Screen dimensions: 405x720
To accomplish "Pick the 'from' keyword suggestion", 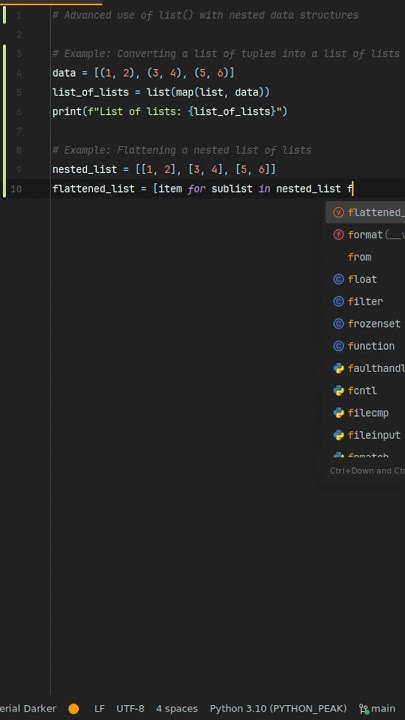I will (366, 257).
